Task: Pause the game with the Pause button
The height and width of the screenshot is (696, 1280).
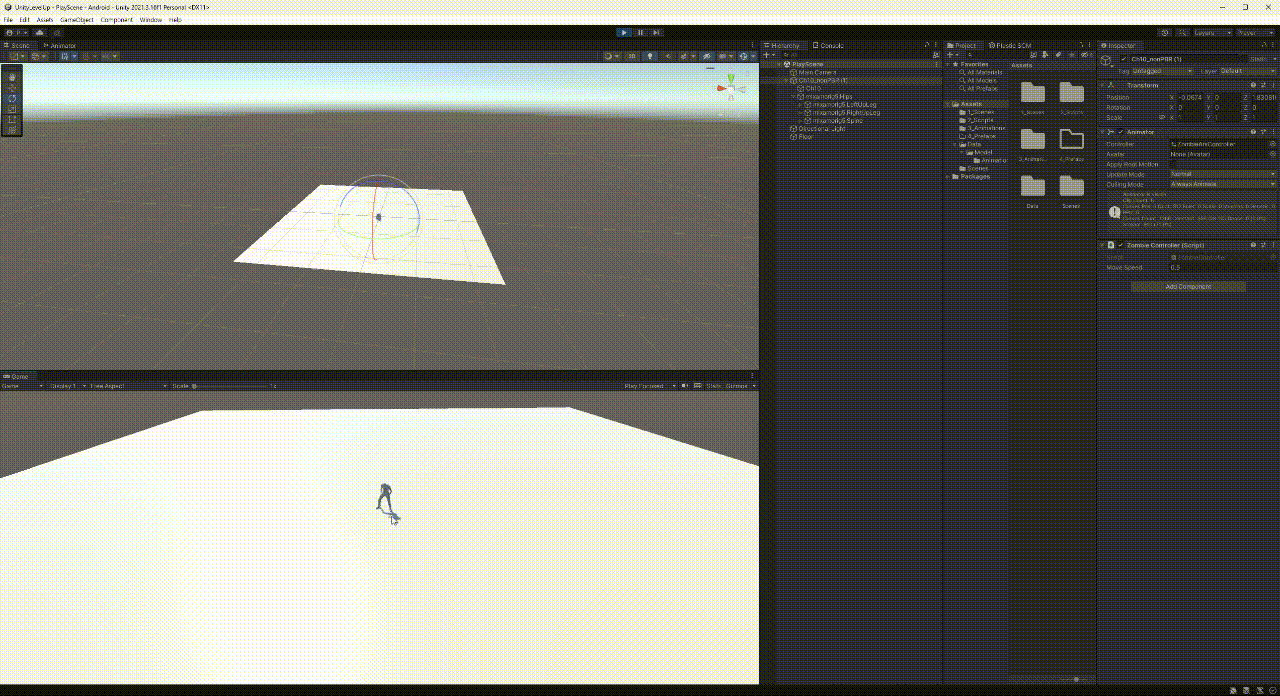Action: (x=640, y=32)
